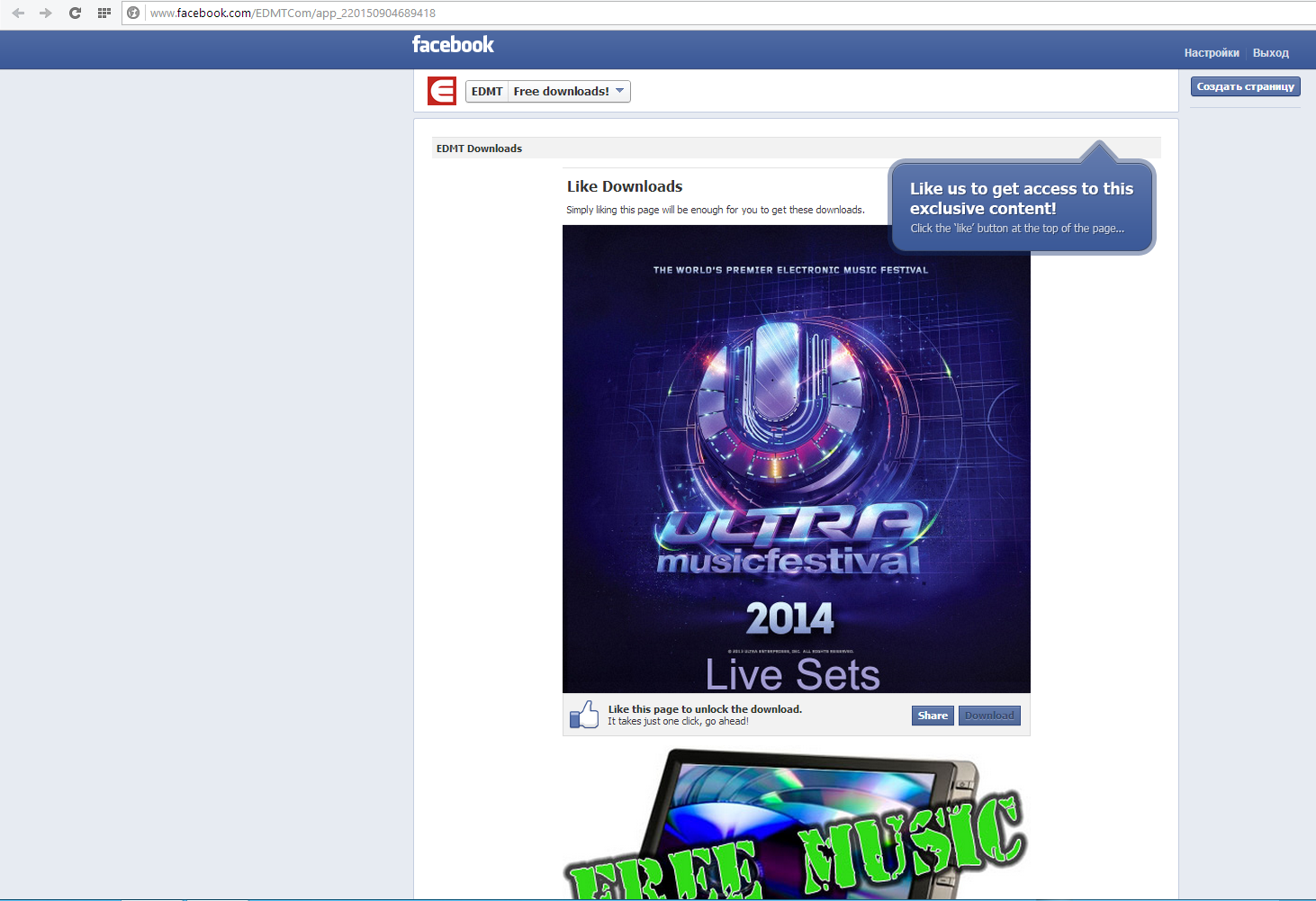Open the apps grid icon
The height and width of the screenshot is (901, 1316).
click(x=104, y=13)
